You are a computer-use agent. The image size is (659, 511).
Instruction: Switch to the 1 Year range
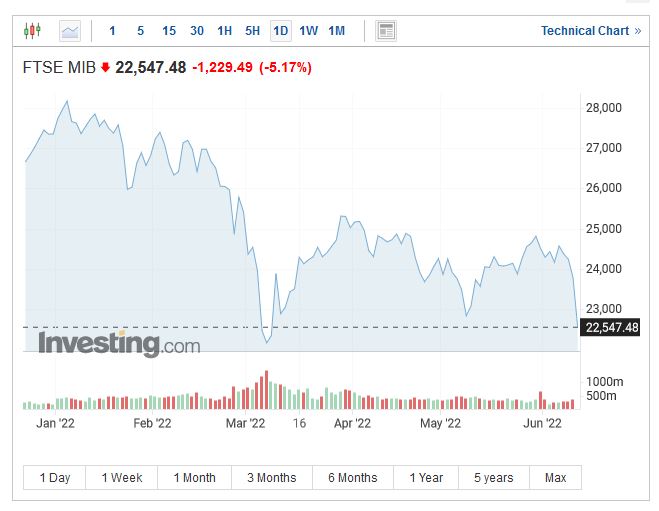(426, 478)
